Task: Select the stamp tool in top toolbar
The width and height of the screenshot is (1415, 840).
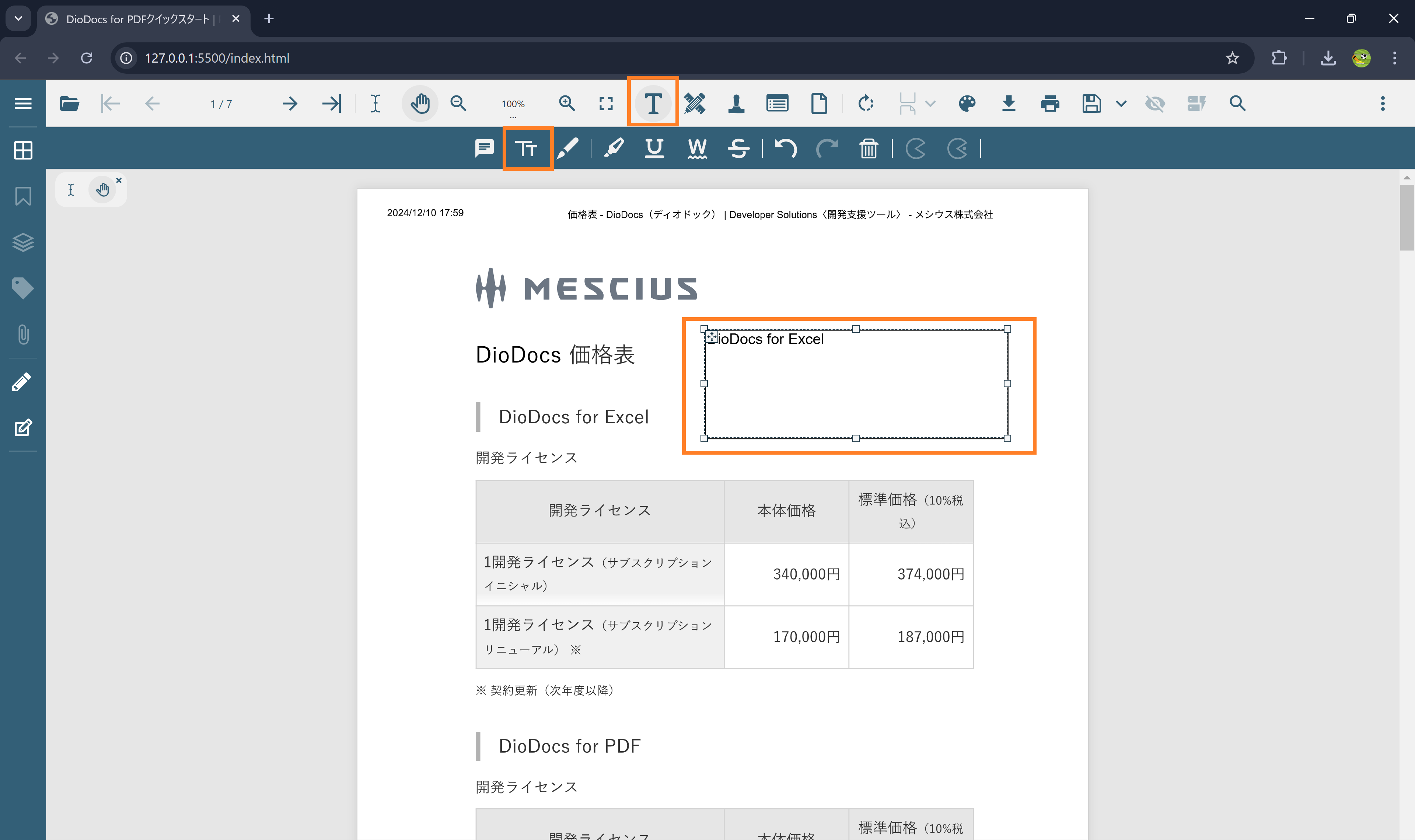Action: 736,104
